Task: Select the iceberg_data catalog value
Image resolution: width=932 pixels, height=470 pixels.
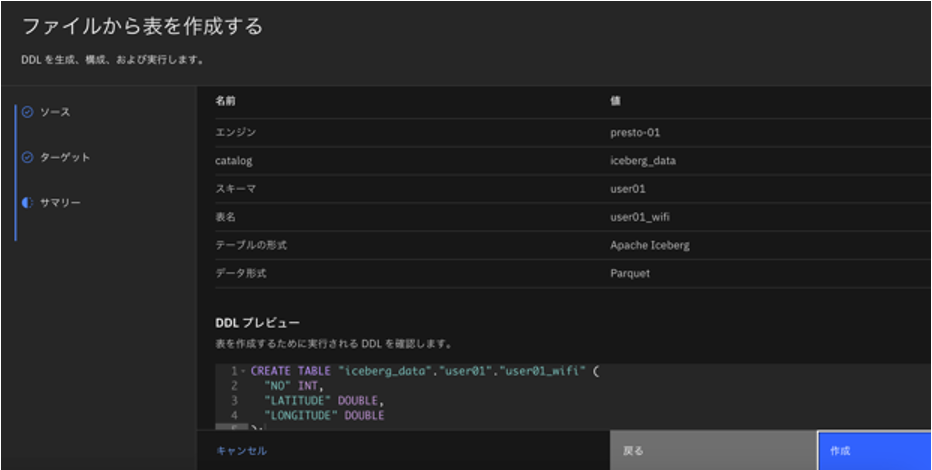Action: 643,160
